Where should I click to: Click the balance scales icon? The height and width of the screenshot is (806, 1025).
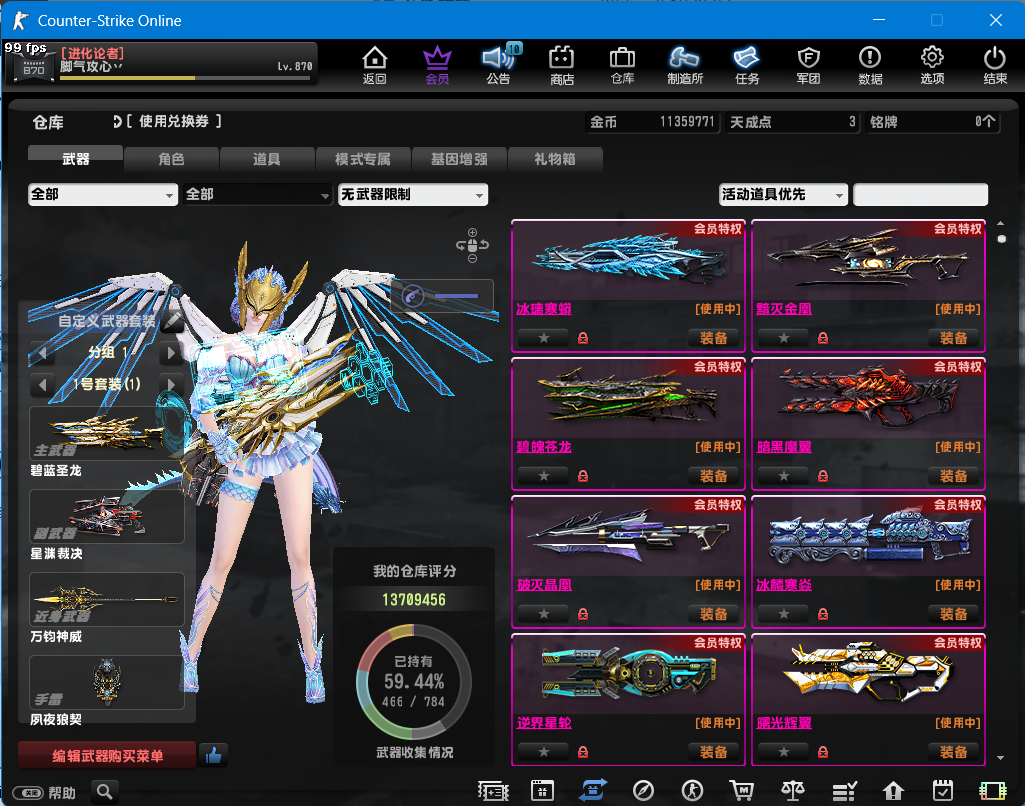(793, 791)
